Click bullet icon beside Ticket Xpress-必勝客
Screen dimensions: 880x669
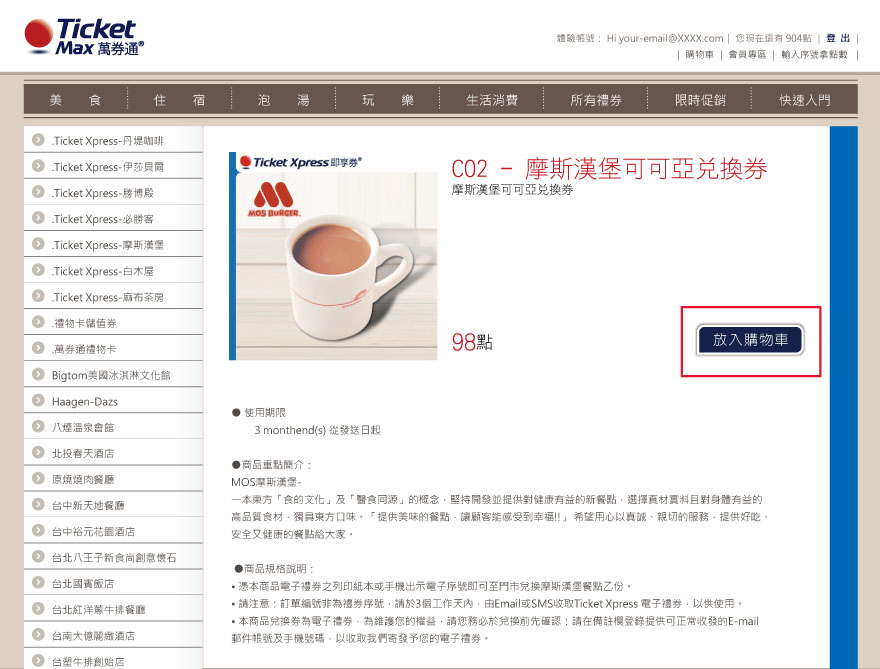(38, 218)
